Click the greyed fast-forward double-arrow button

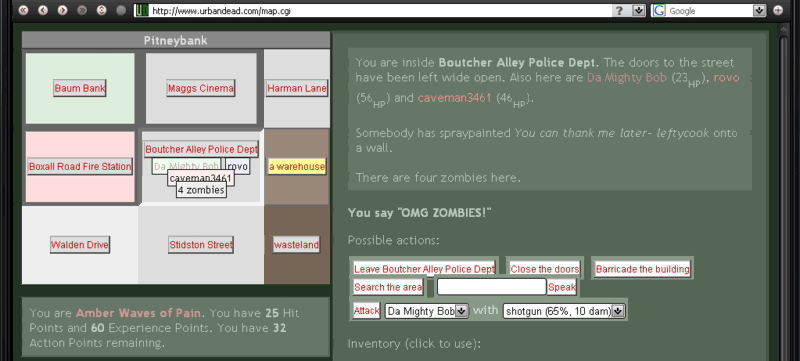tap(82, 10)
